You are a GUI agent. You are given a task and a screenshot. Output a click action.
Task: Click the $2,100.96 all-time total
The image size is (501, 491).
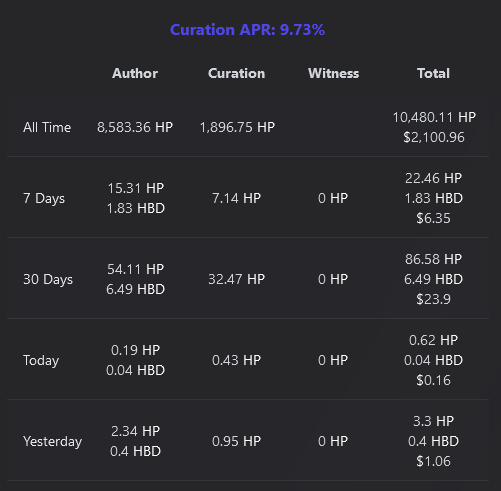(434, 137)
